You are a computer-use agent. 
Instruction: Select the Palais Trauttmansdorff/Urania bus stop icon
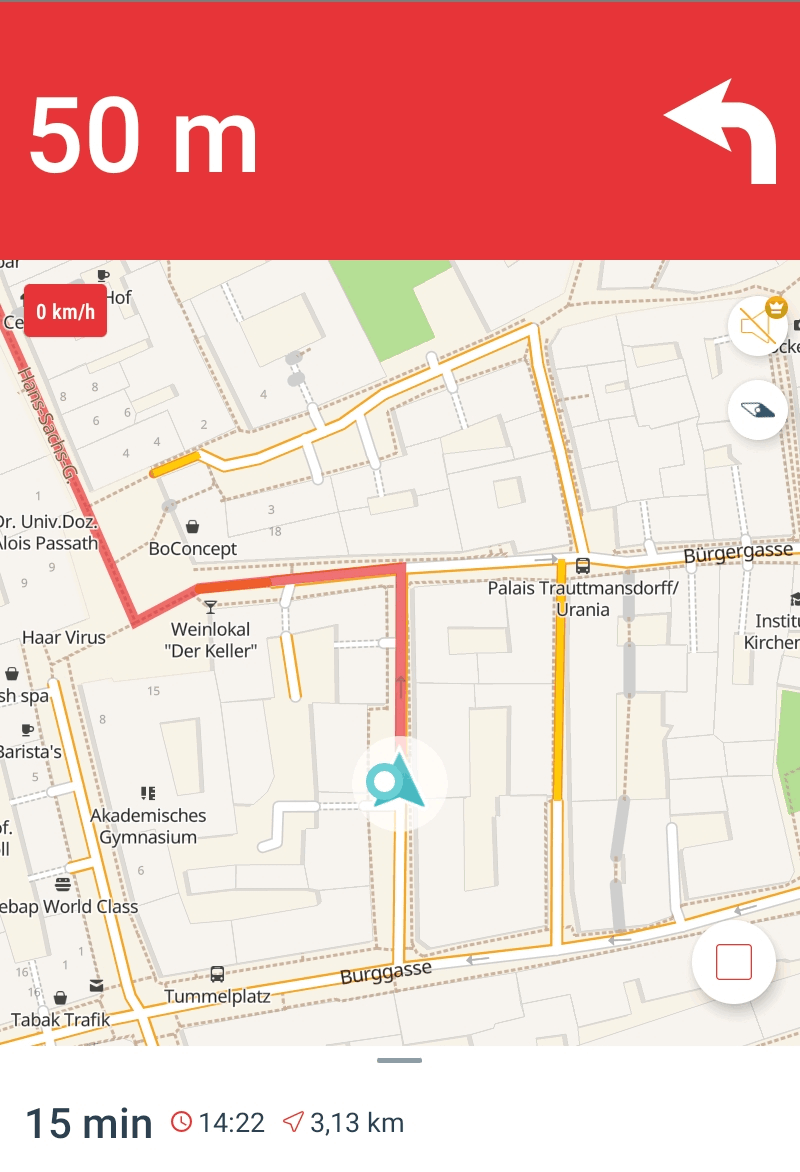[582, 566]
